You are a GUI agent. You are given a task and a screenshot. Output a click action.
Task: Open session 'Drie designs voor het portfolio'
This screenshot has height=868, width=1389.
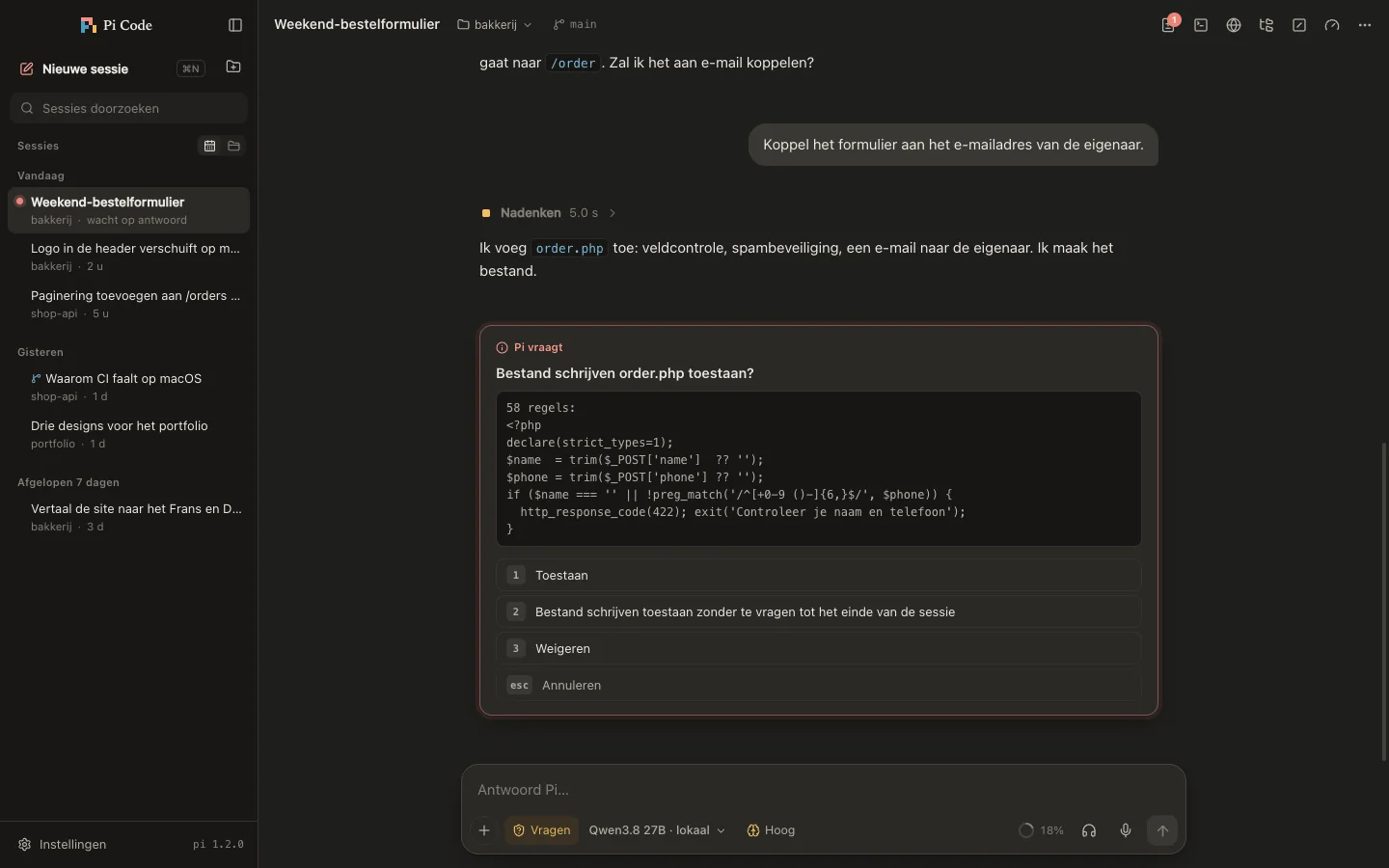(129, 434)
